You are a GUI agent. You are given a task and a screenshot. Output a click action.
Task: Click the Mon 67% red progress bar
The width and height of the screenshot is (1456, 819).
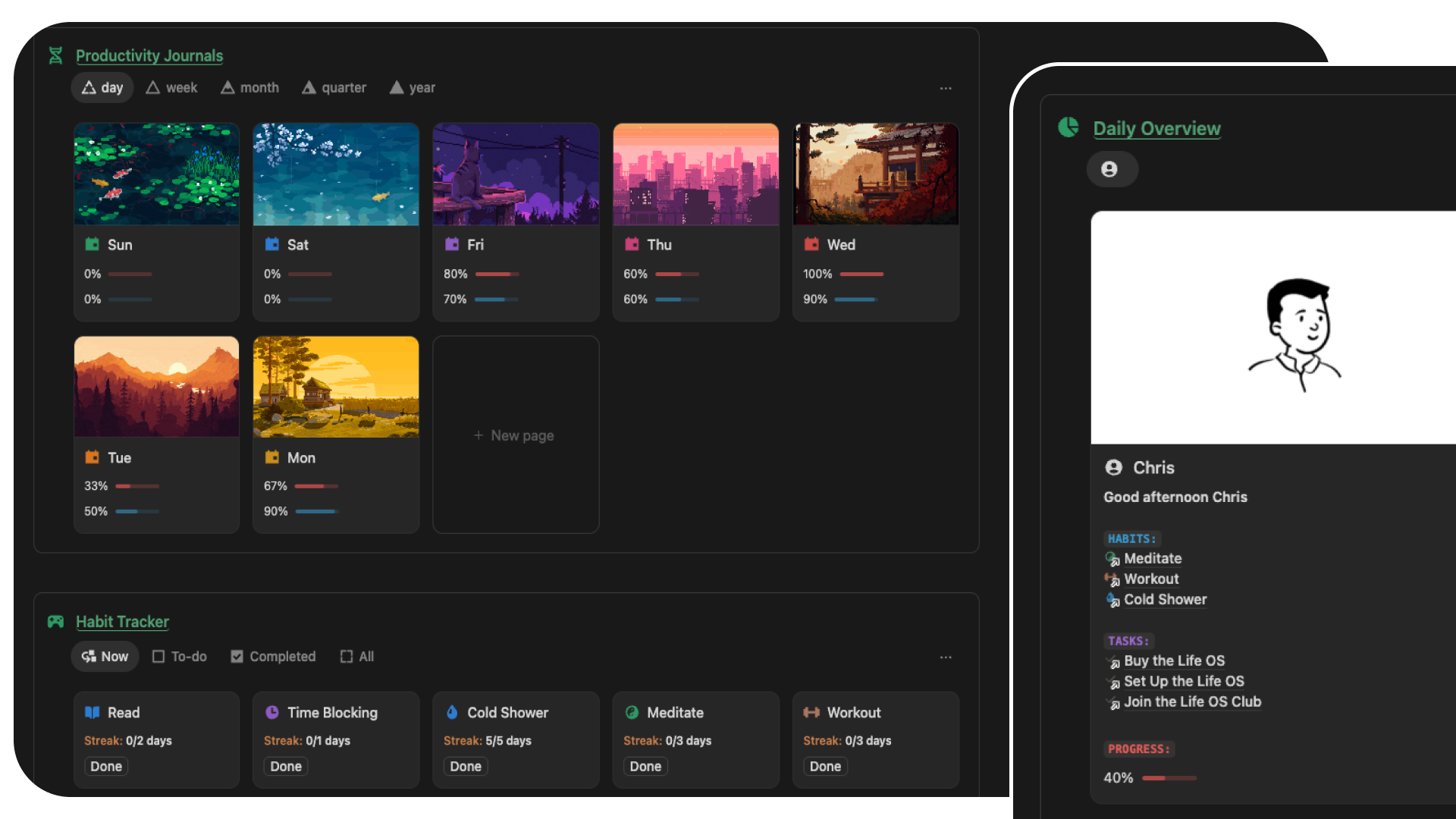[x=316, y=486]
